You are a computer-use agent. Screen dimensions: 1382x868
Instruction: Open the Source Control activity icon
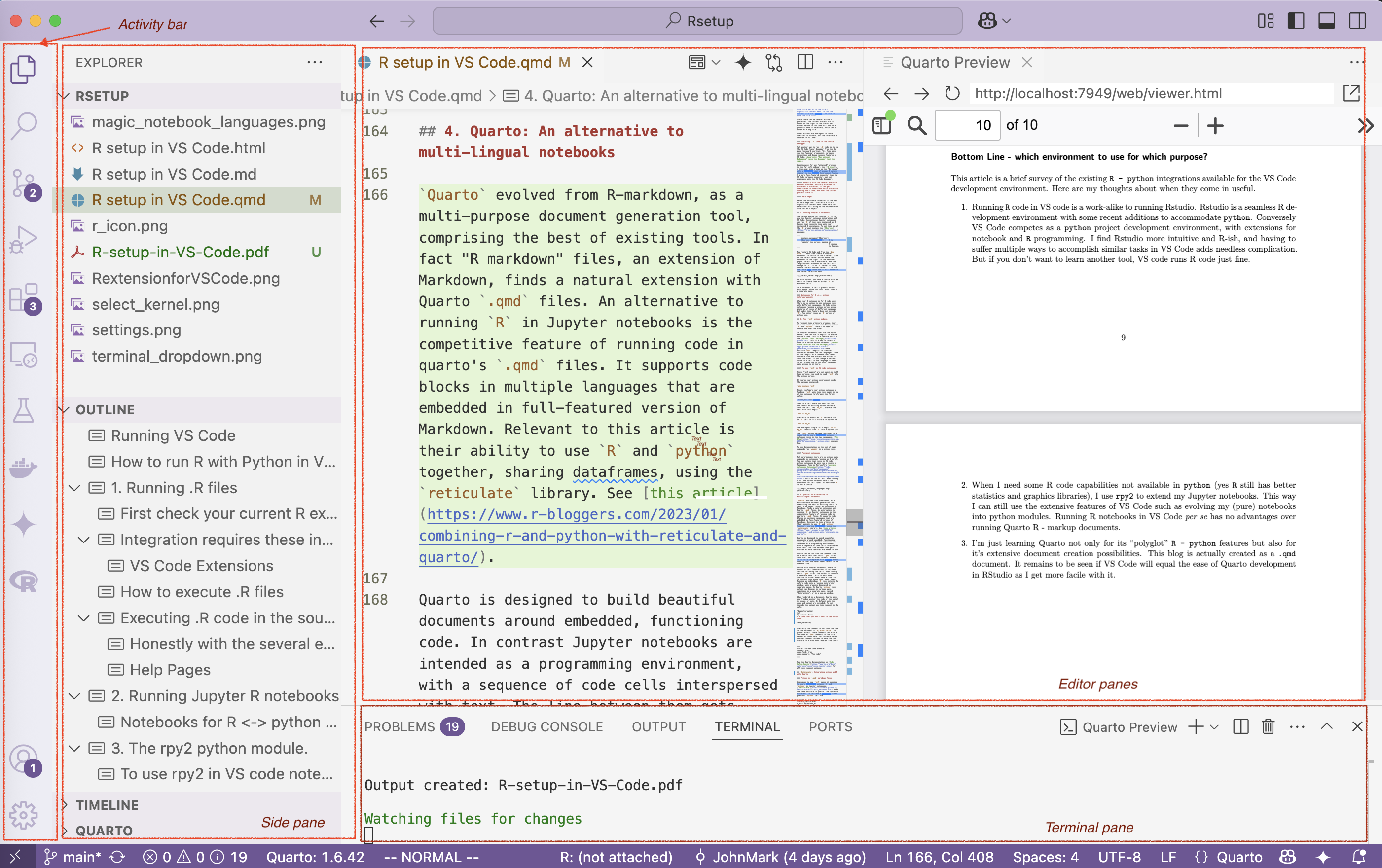24,182
